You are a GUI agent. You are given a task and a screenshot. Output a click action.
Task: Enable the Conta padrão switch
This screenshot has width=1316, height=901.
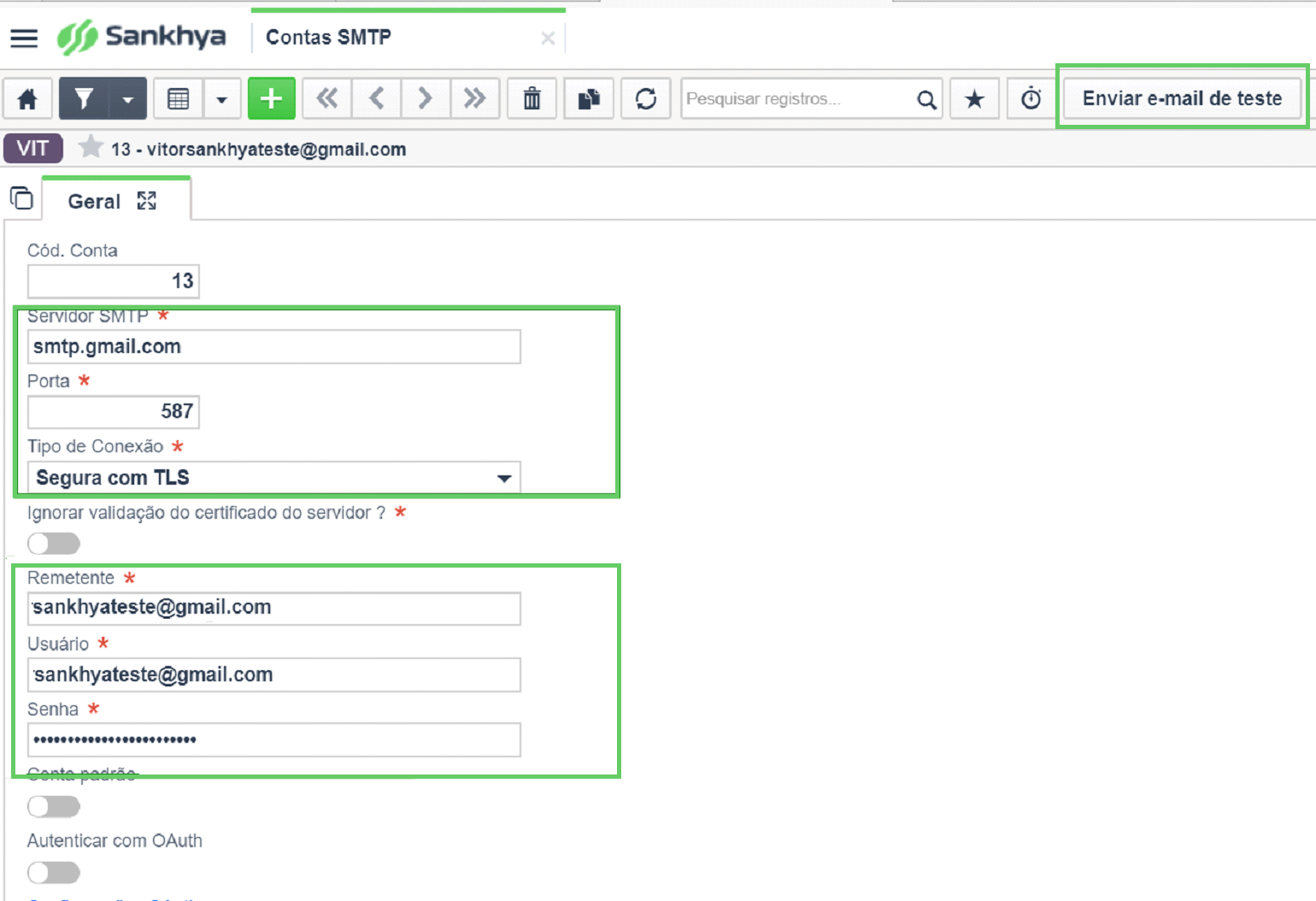54,806
